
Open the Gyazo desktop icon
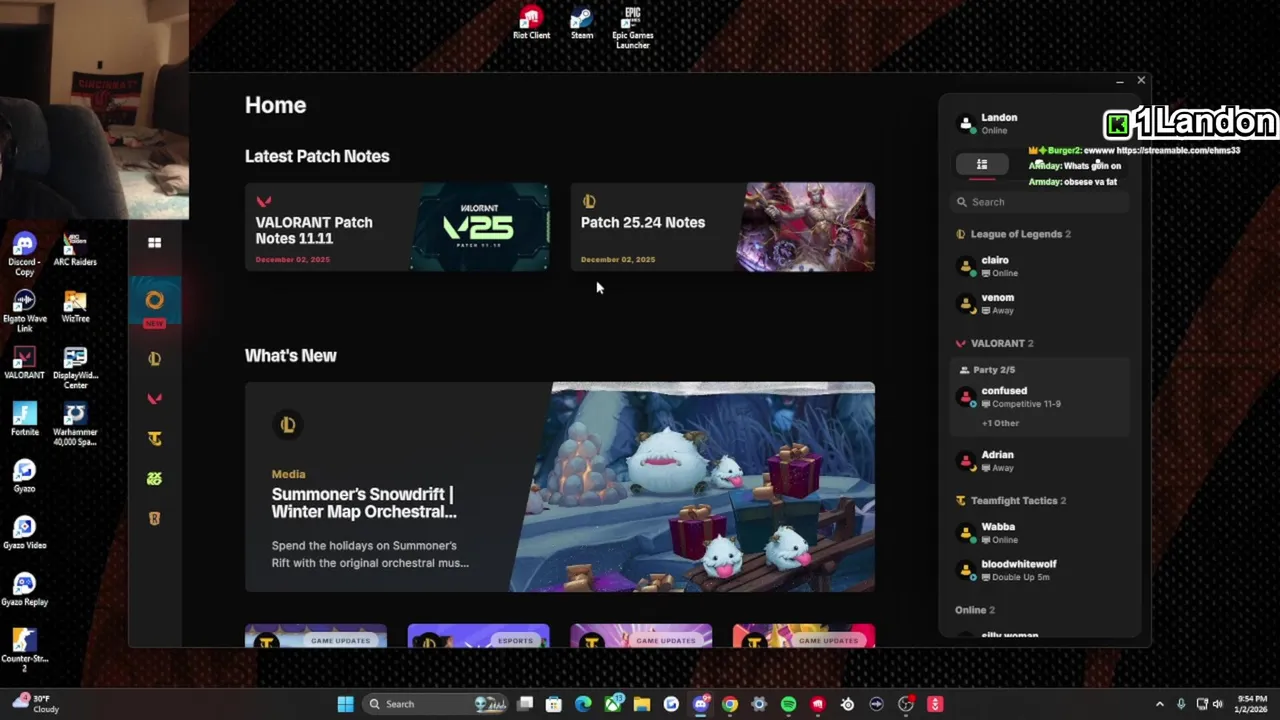point(24,476)
